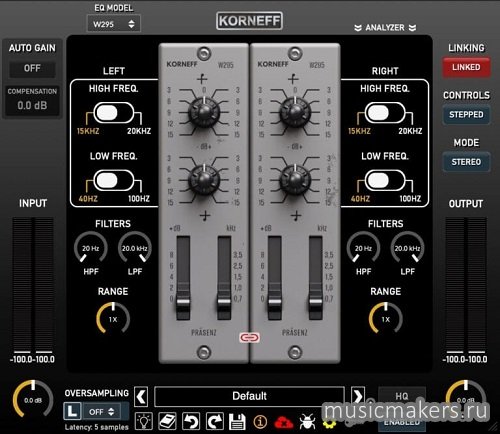Click the Latency: 5 samples text
Screen dimensions: 500x434
[97, 427]
